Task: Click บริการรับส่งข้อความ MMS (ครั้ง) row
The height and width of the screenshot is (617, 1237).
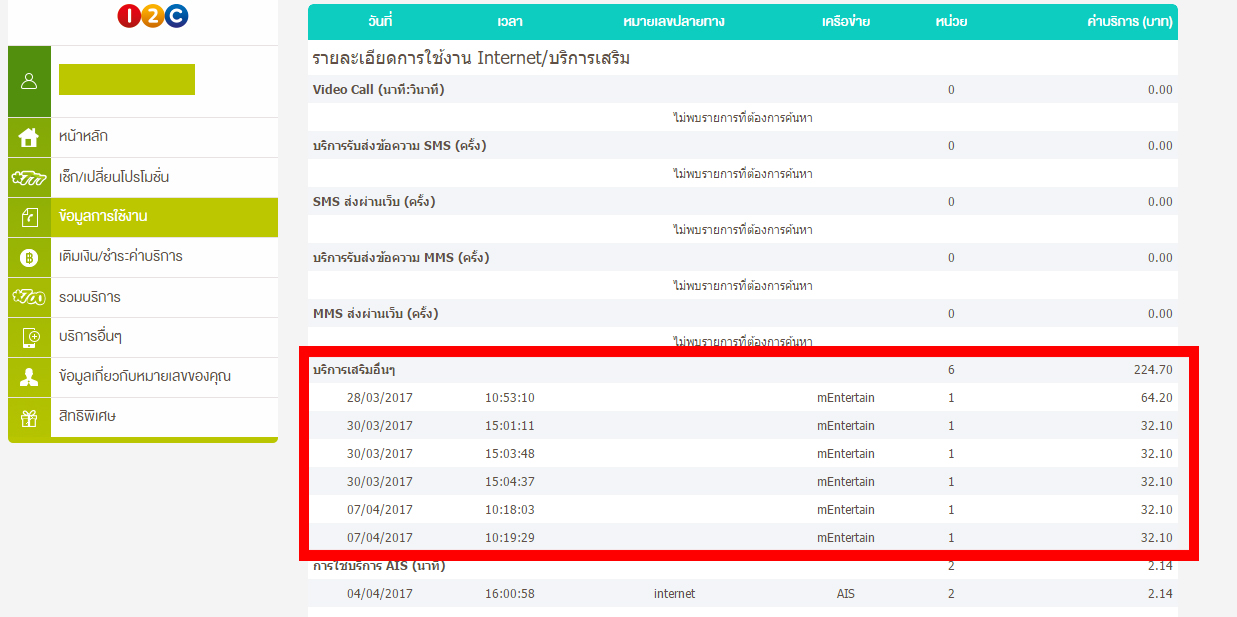Action: 743,258
